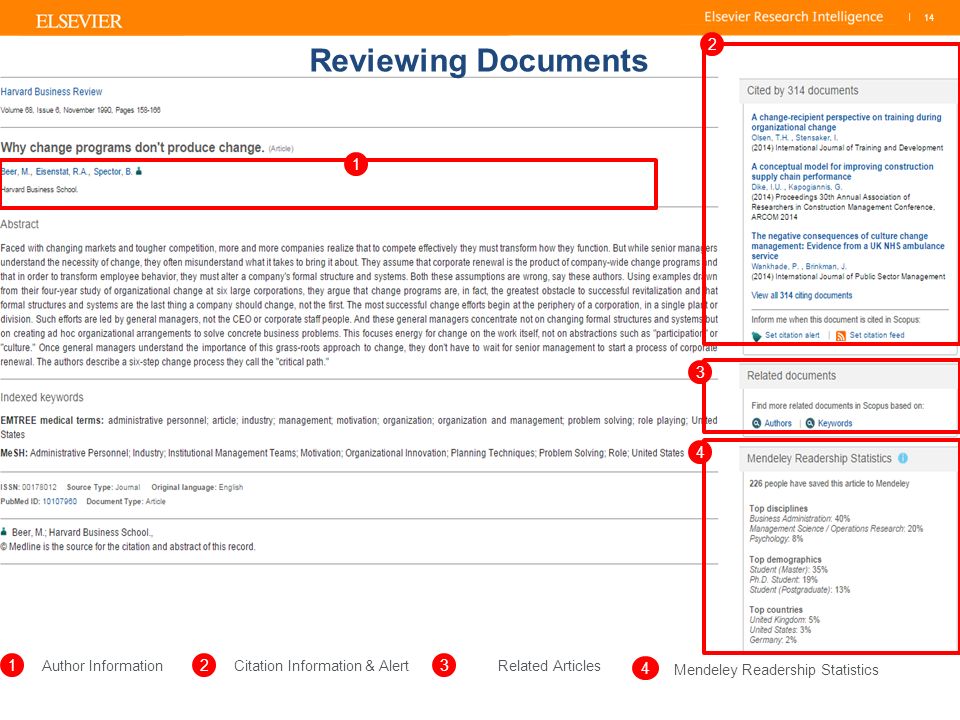This screenshot has width=960, height=720.
Task: Open citing author Brinkman, J. link
Action: pyautogui.click(x=826, y=266)
